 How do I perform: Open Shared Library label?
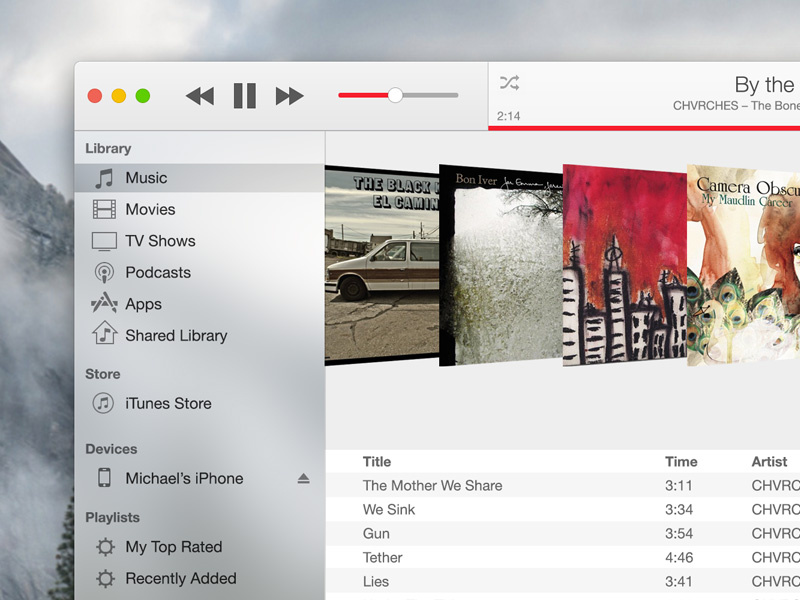point(176,336)
